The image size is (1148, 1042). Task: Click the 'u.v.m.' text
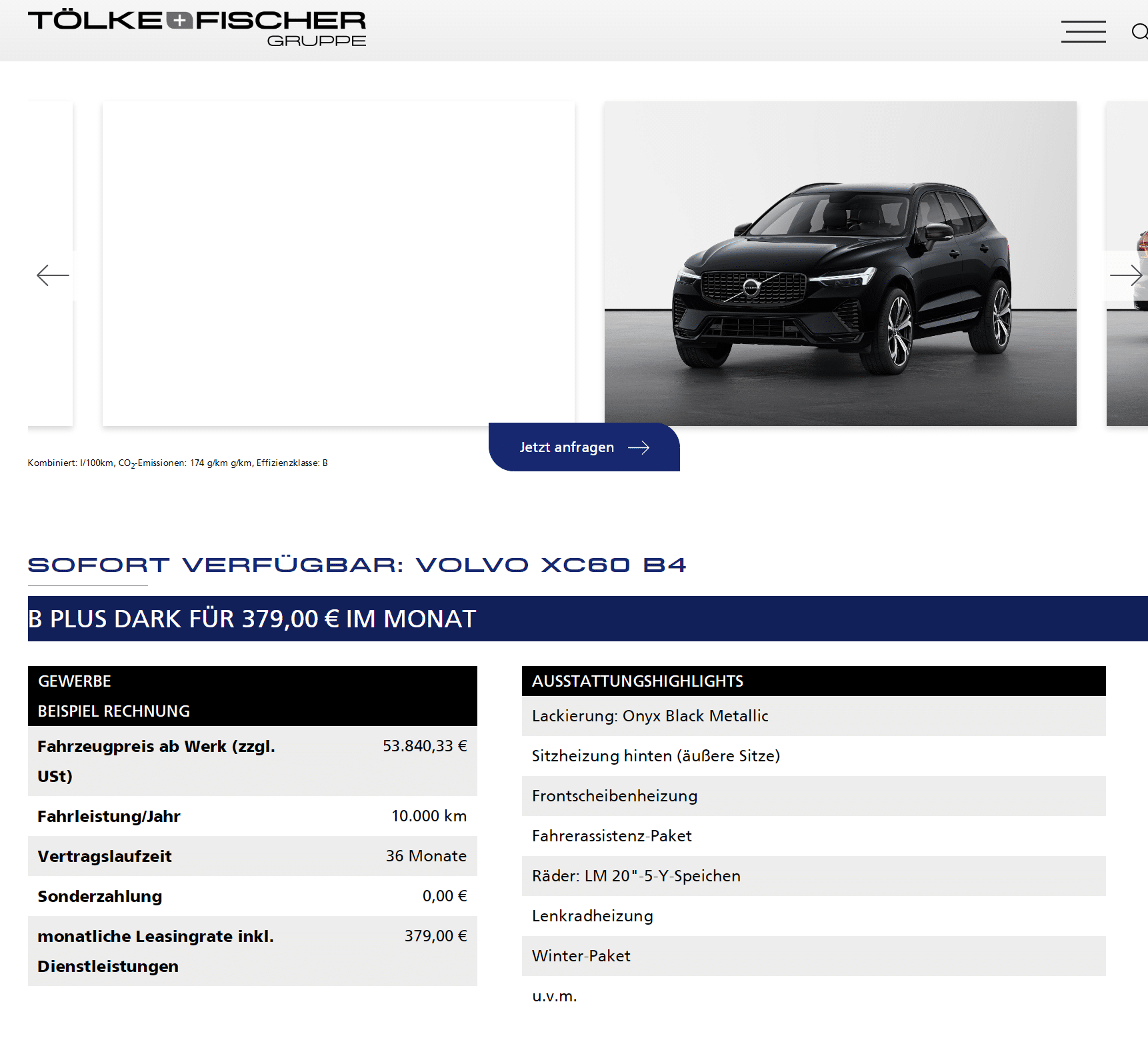pos(555,997)
